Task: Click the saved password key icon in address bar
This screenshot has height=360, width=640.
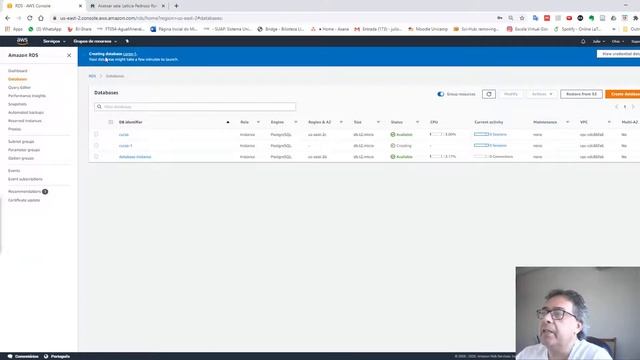Action: click(x=500, y=18)
